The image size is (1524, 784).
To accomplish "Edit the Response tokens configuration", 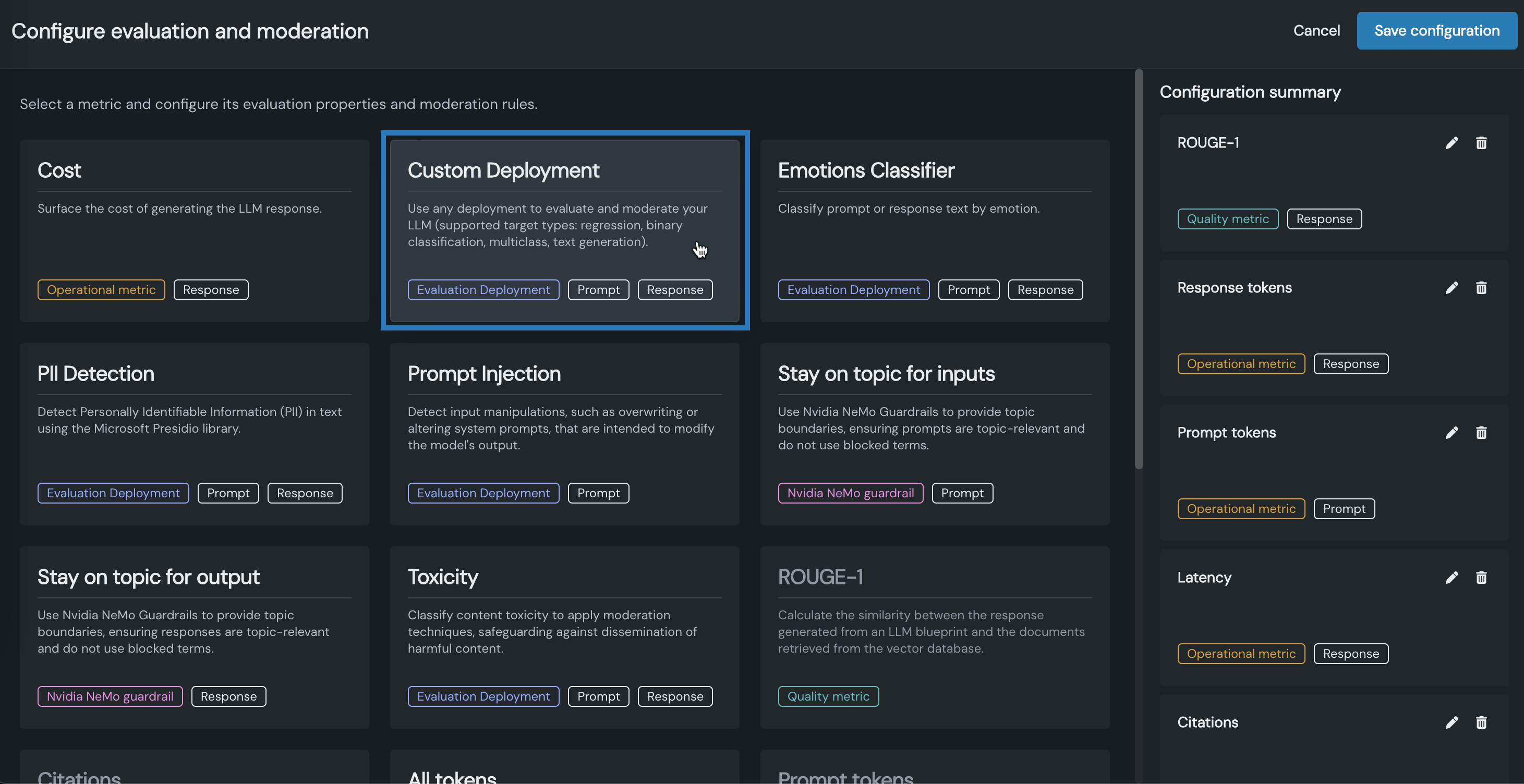I will (x=1451, y=288).
